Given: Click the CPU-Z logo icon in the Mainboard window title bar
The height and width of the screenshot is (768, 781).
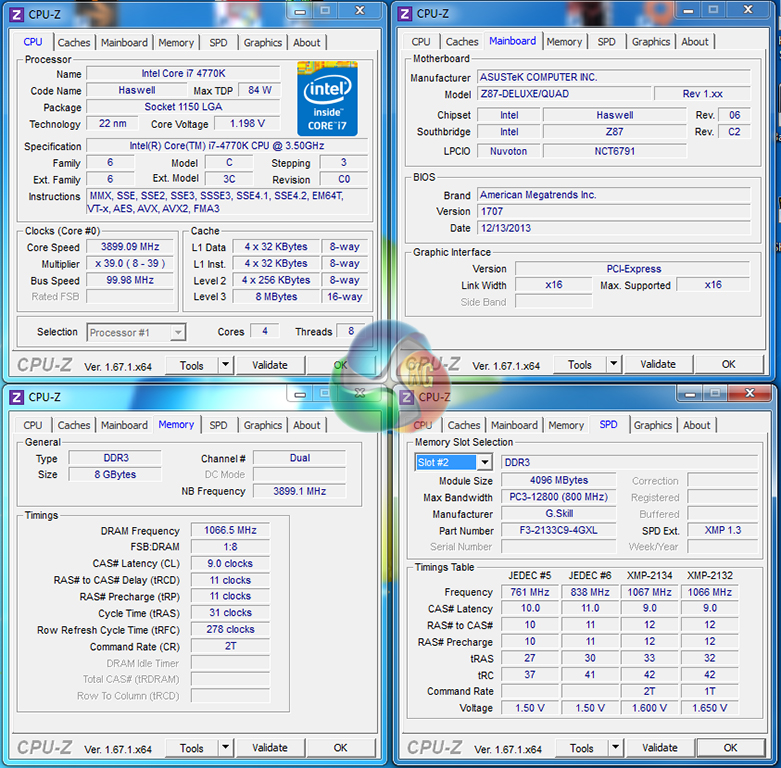Looking at the screenshot, I should (x=405, y=14).
